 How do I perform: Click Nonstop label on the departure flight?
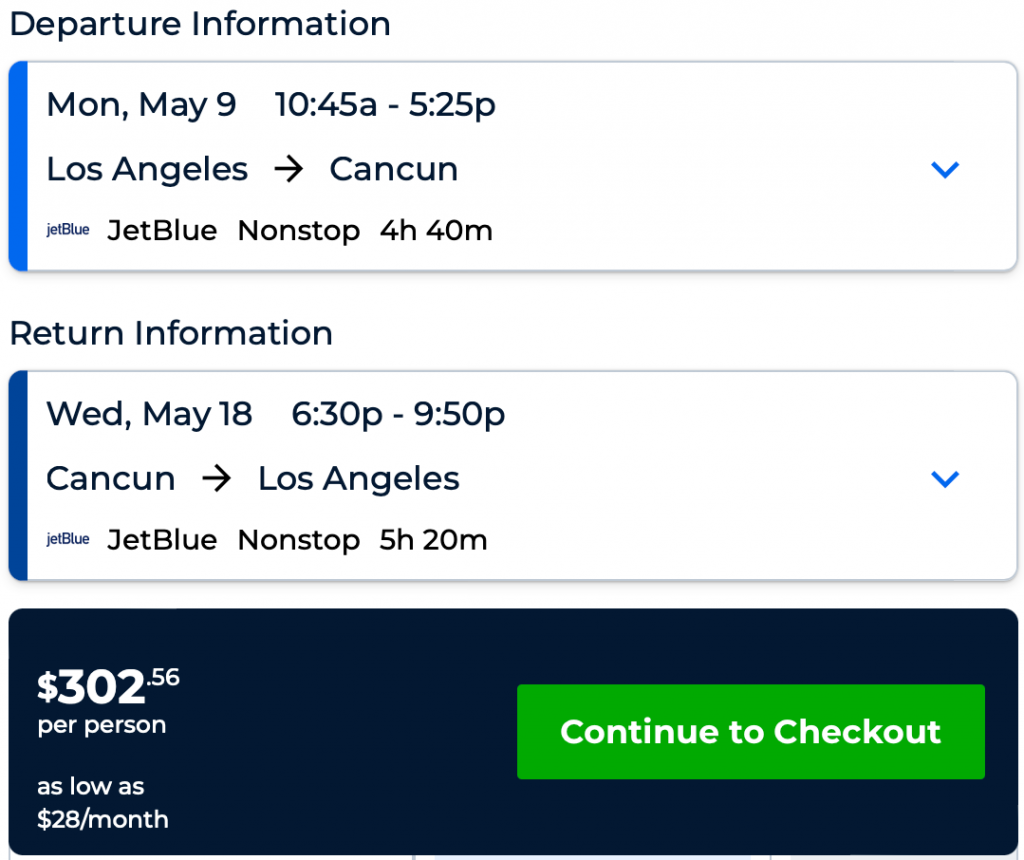point(298,231)
